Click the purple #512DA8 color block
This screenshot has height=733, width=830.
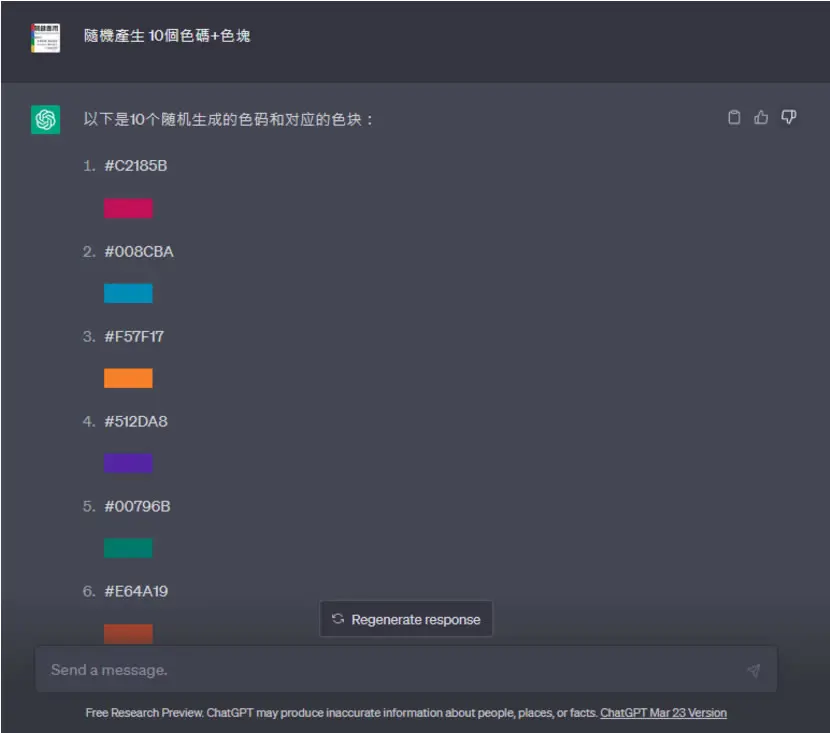coord(128,463)
